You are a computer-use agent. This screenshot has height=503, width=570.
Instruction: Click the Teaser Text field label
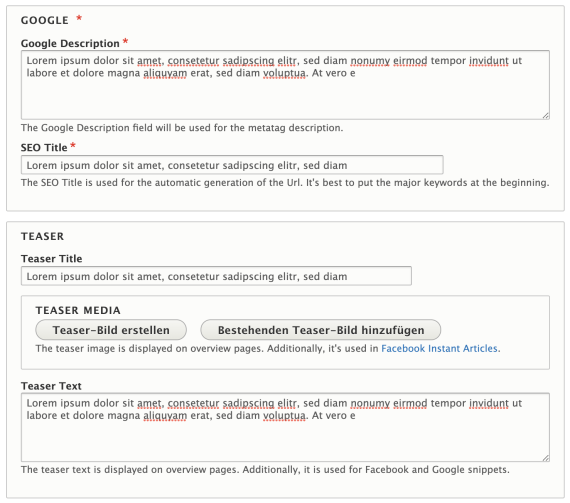[x=51, y=386]
